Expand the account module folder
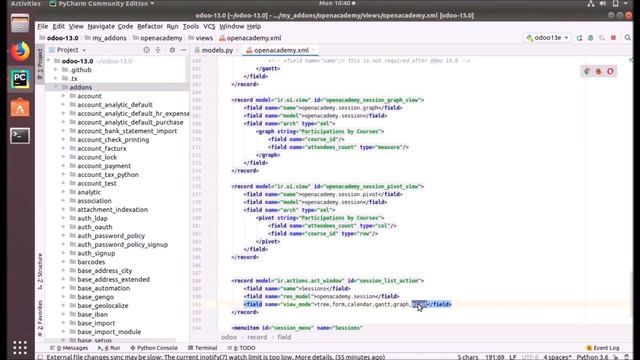 pos(63,96)
